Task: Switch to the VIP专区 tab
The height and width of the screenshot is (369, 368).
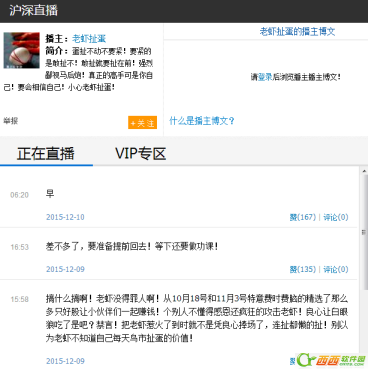Action: (x=140, y=154)
